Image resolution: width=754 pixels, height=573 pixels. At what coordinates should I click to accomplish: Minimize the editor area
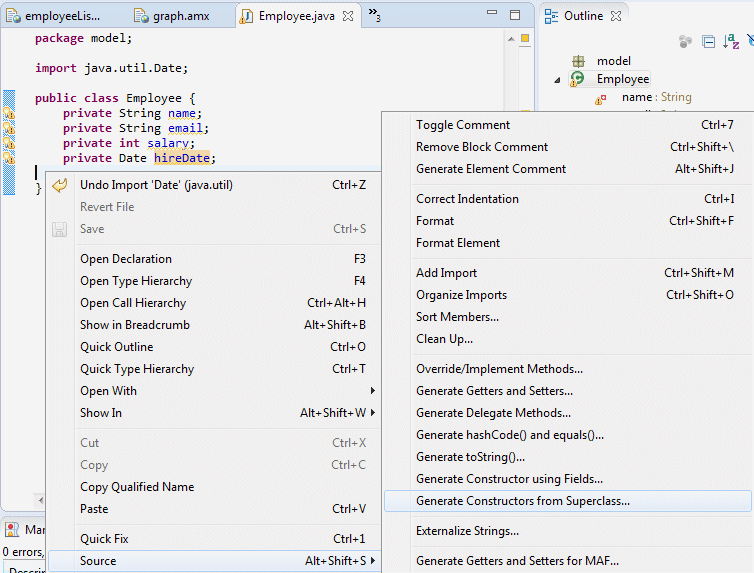pyautogui.click(x=491, y=15)
